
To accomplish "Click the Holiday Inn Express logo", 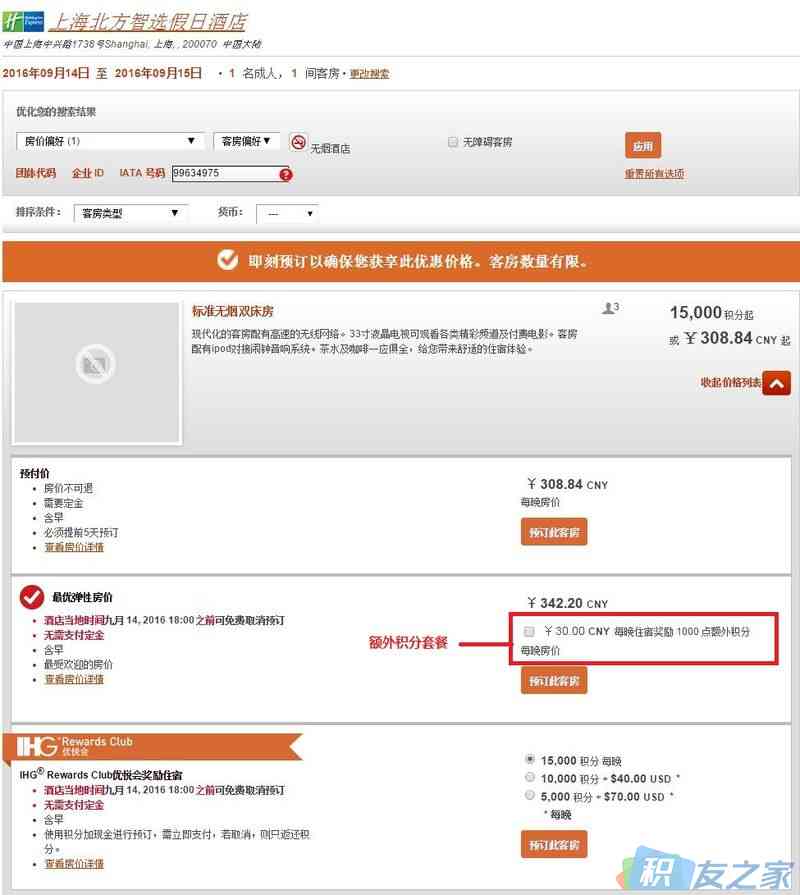I will click(23, 22).
